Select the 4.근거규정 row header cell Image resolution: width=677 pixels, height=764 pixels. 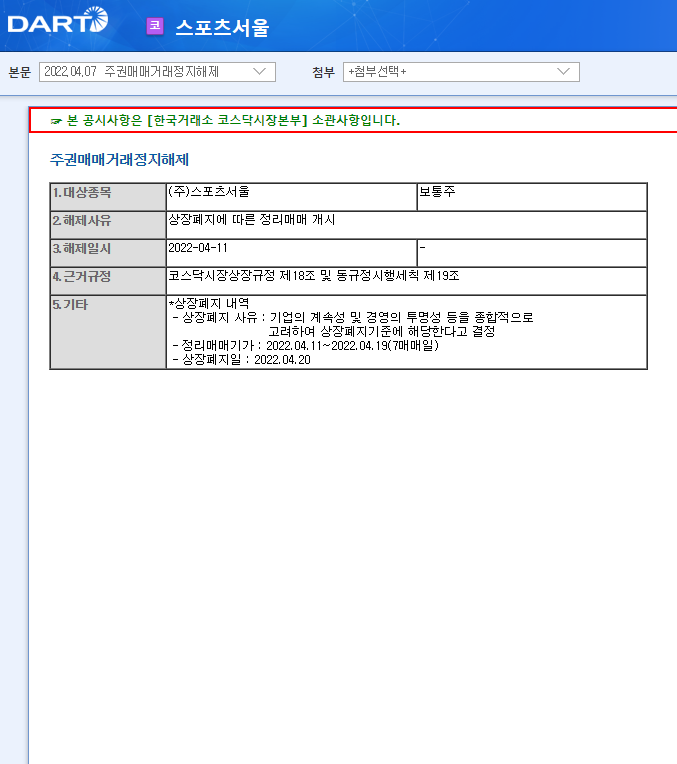coord(108,281)
